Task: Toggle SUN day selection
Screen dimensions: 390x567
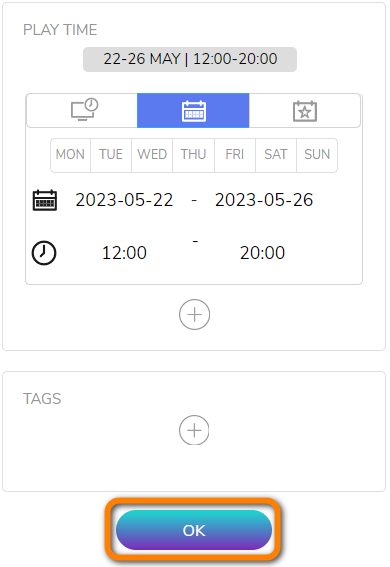Action: coord(317,155)
